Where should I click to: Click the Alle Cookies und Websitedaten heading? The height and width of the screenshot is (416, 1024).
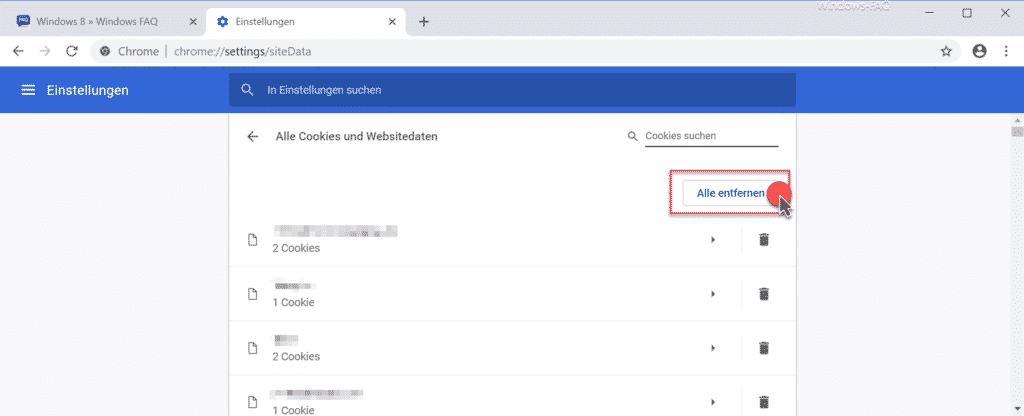click(x=357, y=136)
